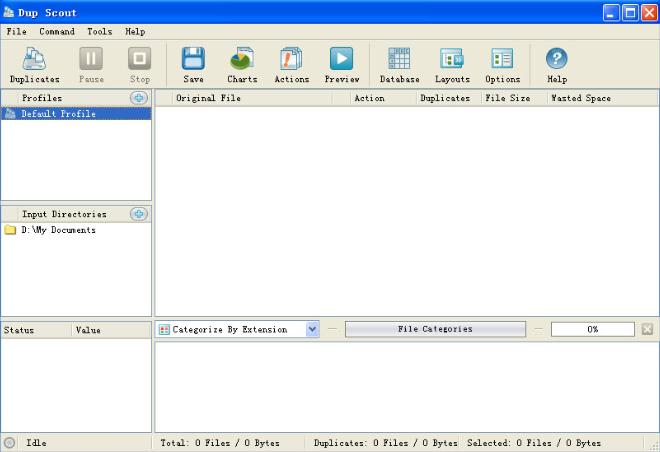
Task: Open the Command menu
Action: coord(57,32)
